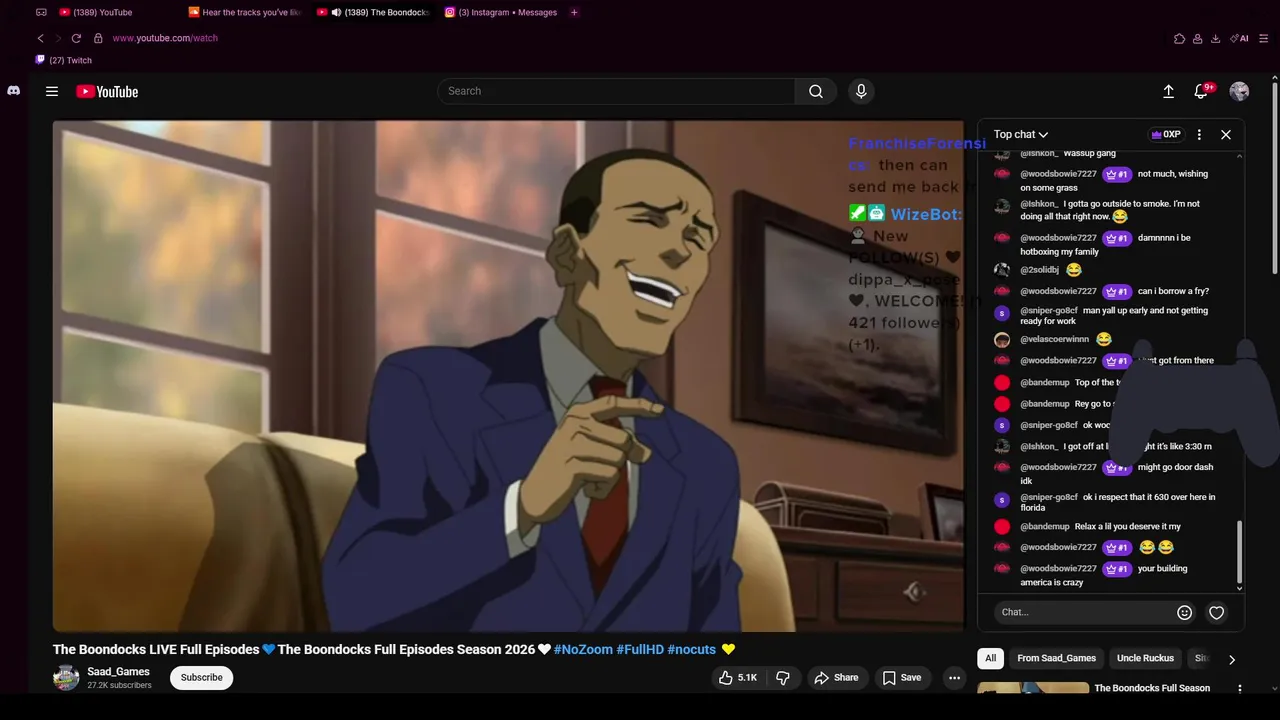Open the notifications bell
1280x720 pixels.
point(1203,91)
